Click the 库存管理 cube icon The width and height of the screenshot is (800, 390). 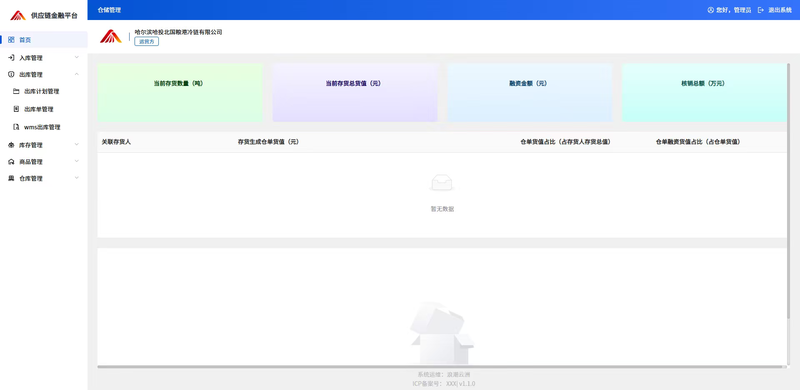click(11, 145)
